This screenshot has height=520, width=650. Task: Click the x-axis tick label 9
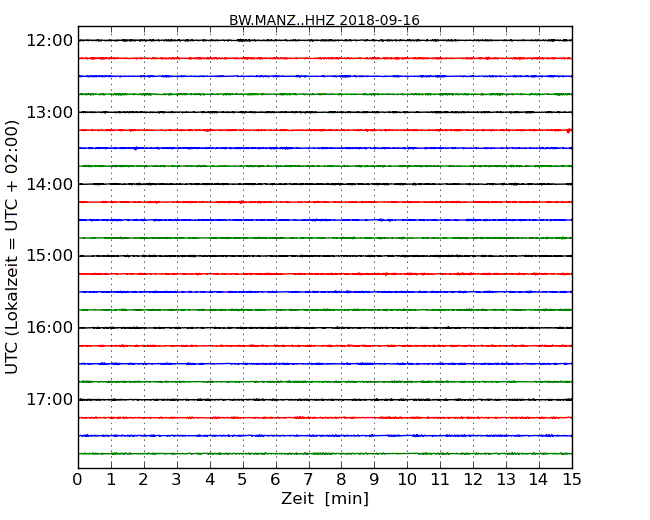[374, 480]
